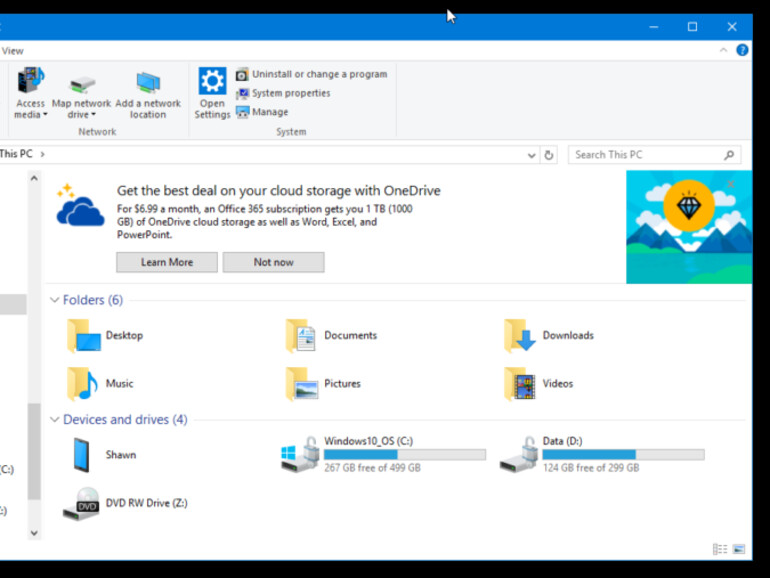Click This PC in the address bar
This screenshot has height=578, width=770.
point(16,154)
